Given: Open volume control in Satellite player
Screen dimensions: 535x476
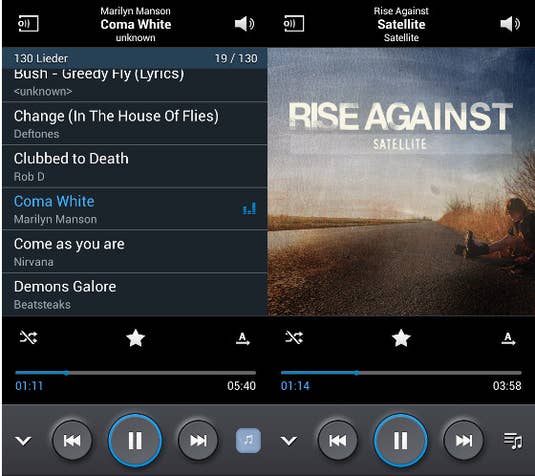Looking at the screenshot, I should 510,24.
